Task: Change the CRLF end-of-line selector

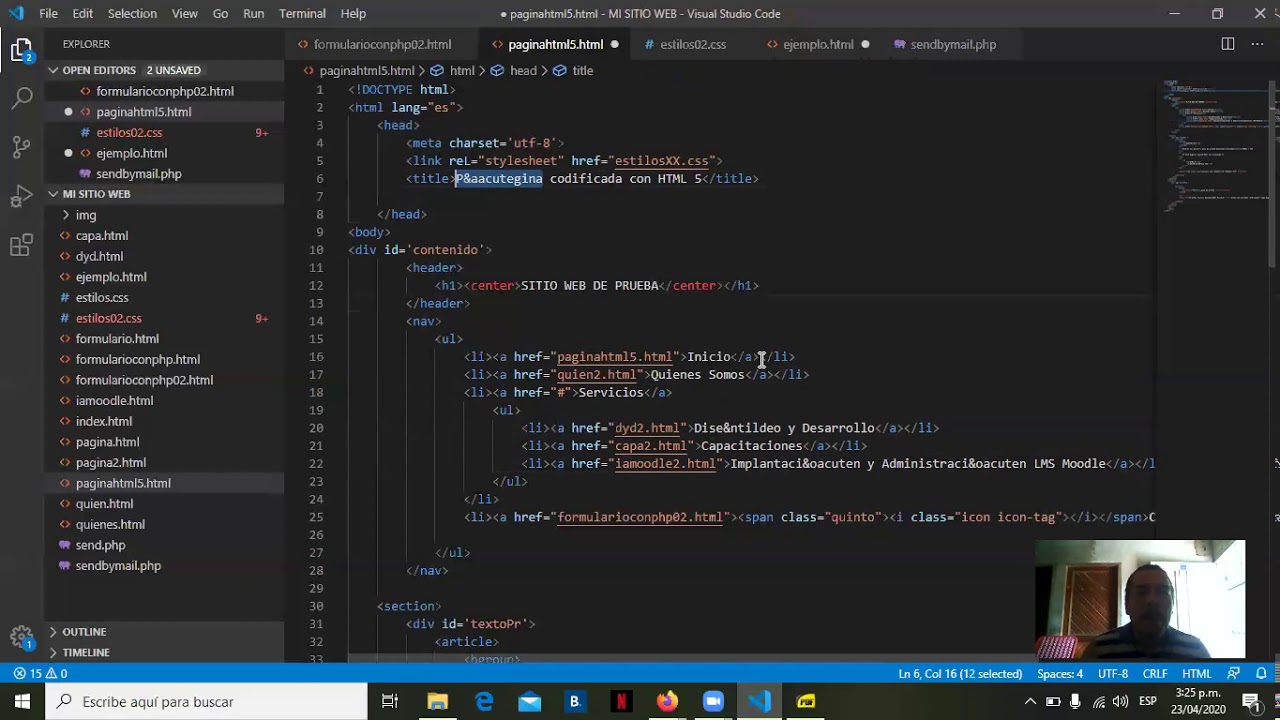Action: tap(1155, 674)
